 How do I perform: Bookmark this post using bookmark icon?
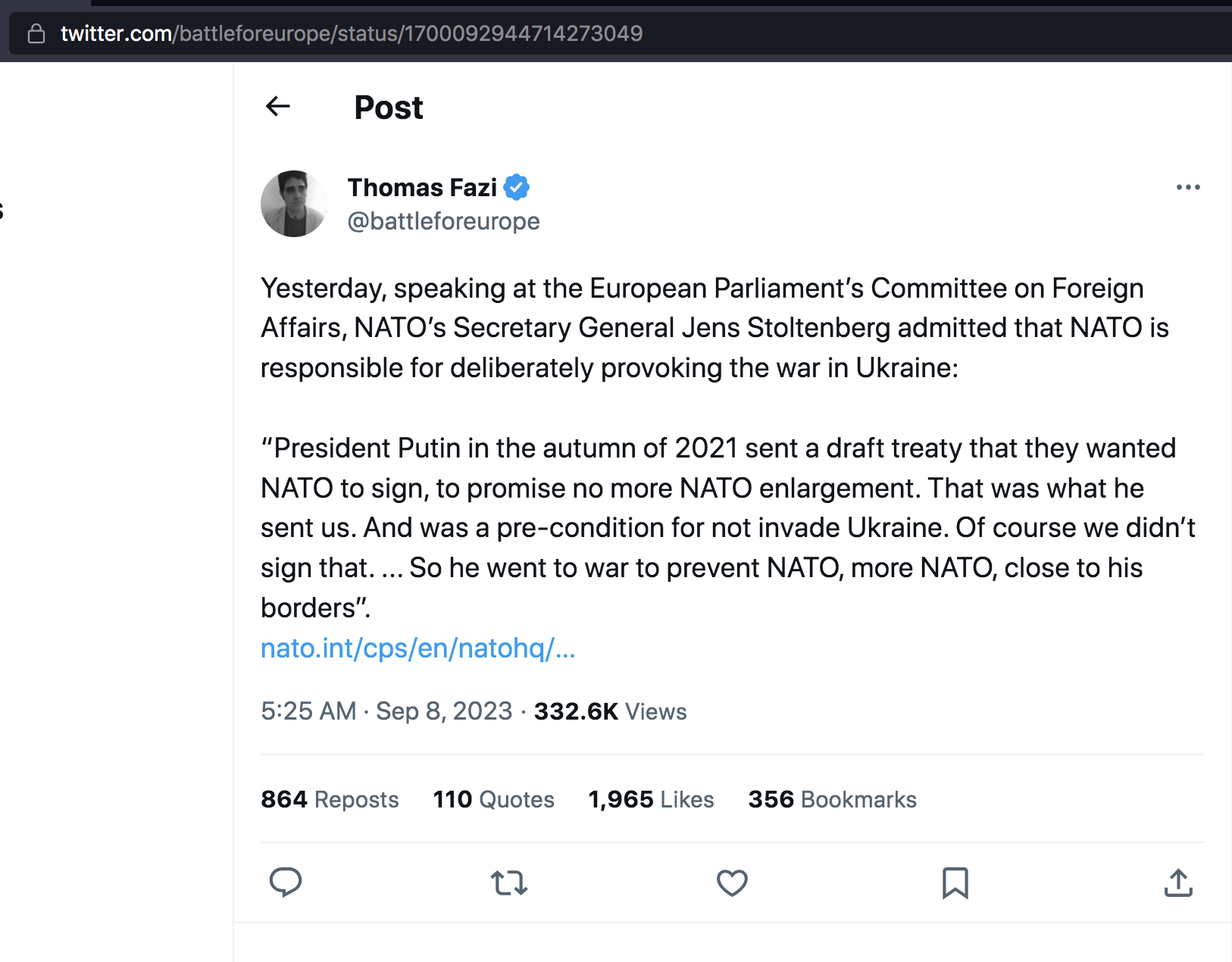[x=955, y=882]
